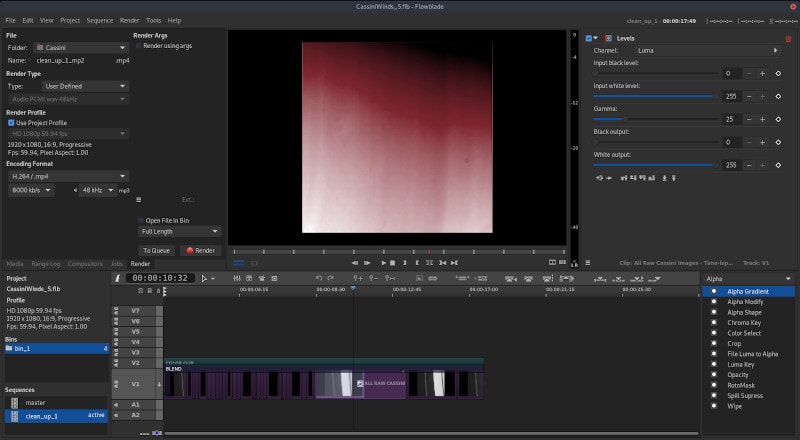Click the Gamma slider track

(x=655, y=119)
